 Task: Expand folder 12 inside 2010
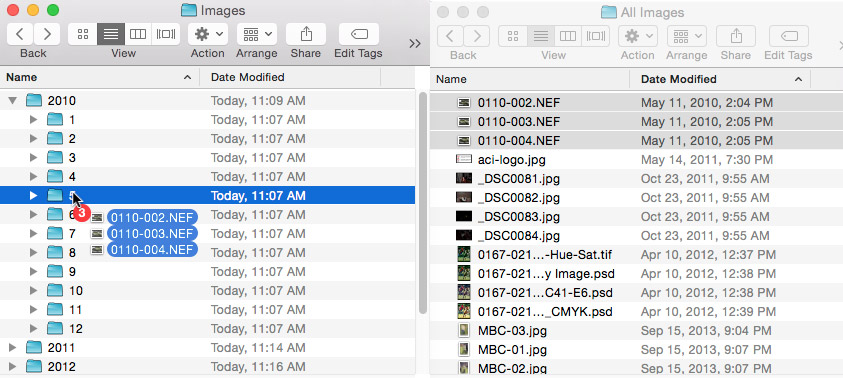click(x=33, y=329)
